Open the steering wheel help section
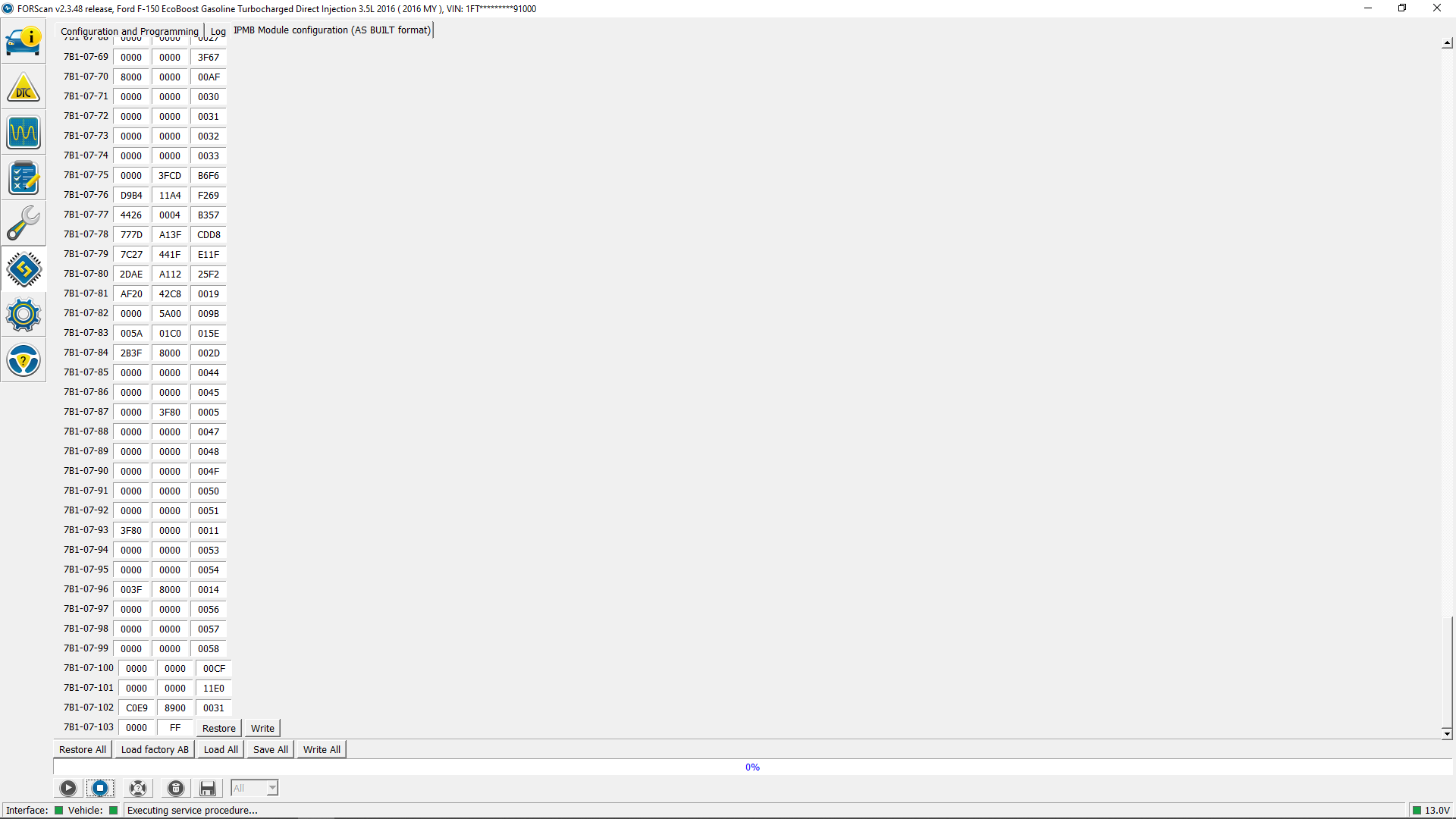The height and width of the screenshot is (819, 1456). point(24,360)
